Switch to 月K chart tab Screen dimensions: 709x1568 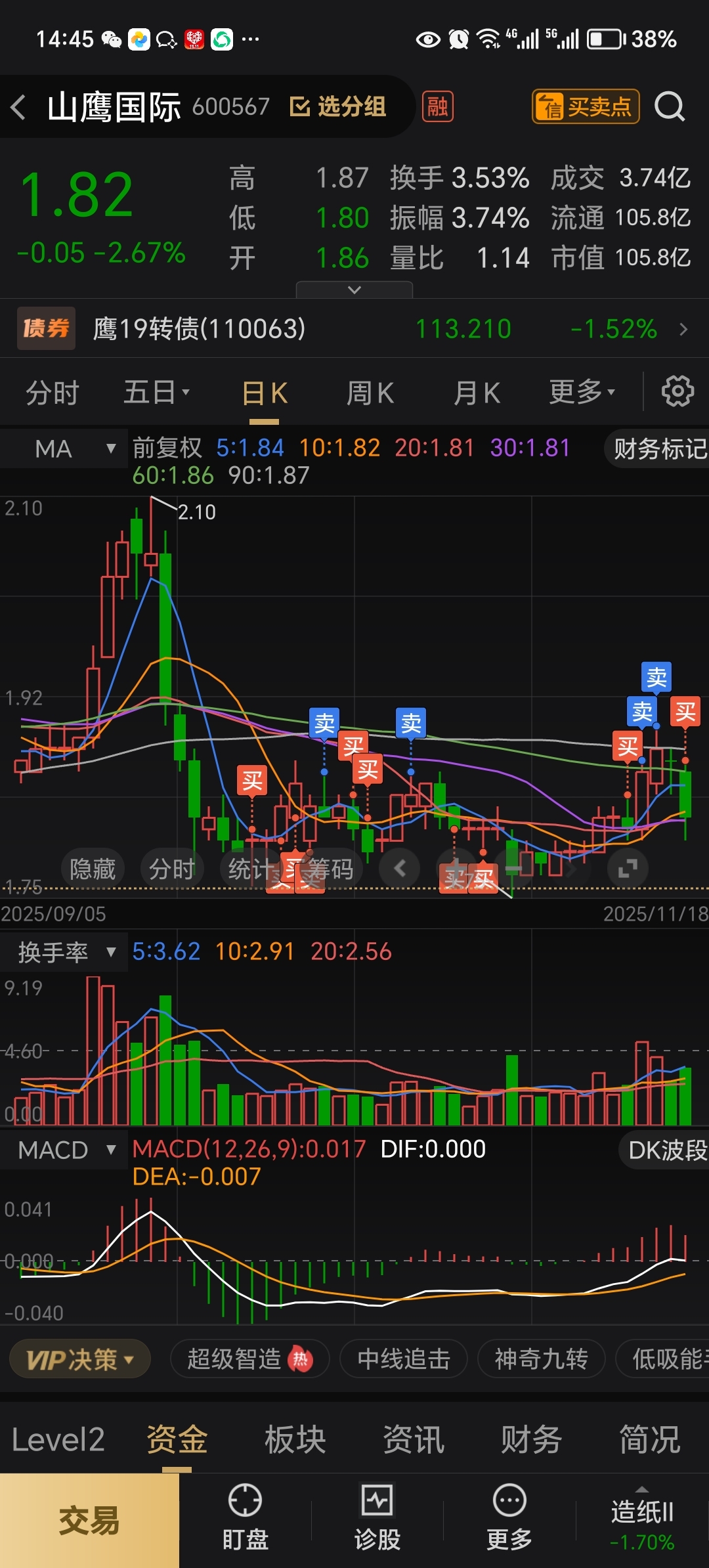click(477, 394)
